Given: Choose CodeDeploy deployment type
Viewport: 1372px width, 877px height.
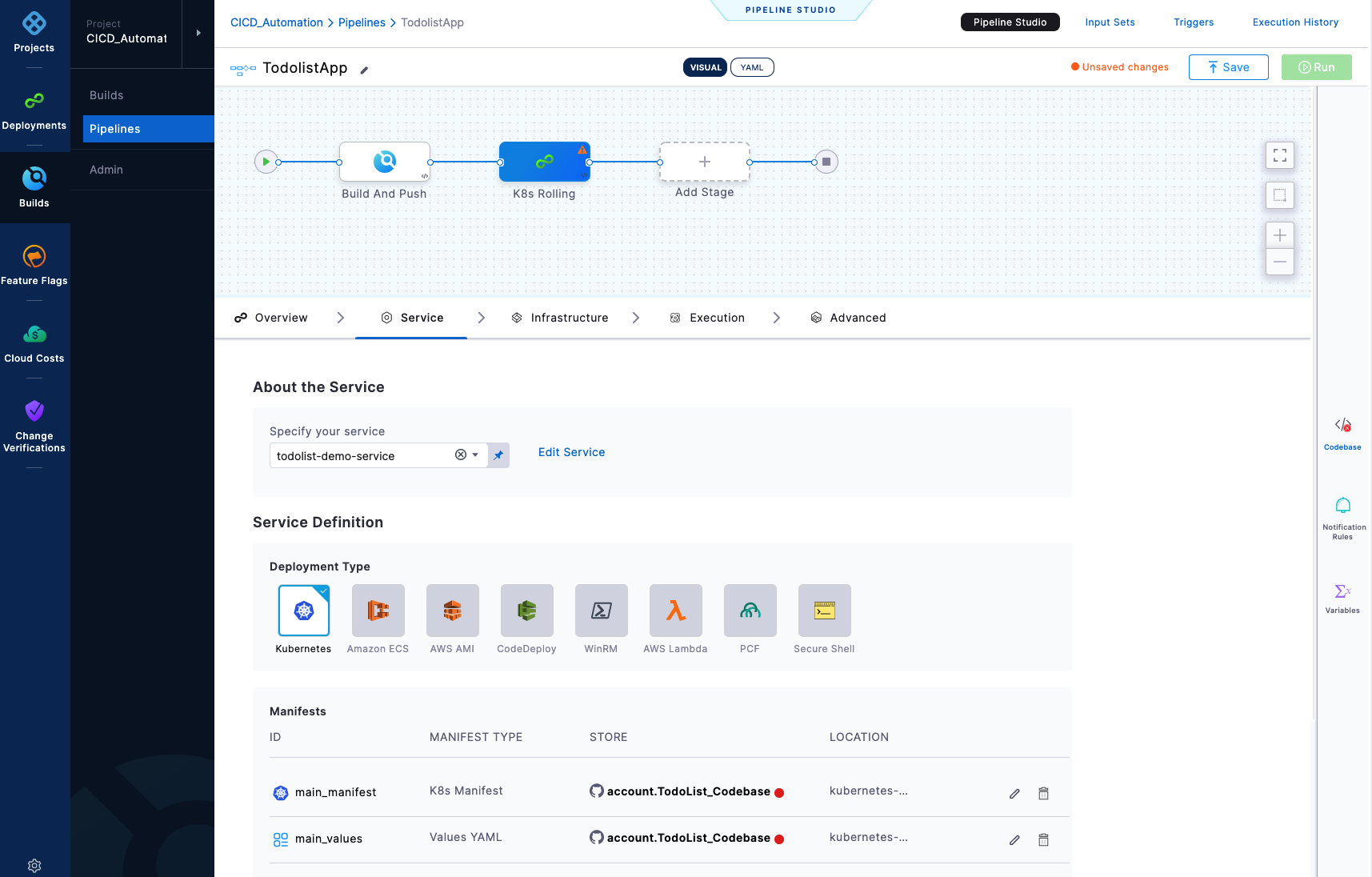Looking at the screenshot, I should click(x=527, y=611).
